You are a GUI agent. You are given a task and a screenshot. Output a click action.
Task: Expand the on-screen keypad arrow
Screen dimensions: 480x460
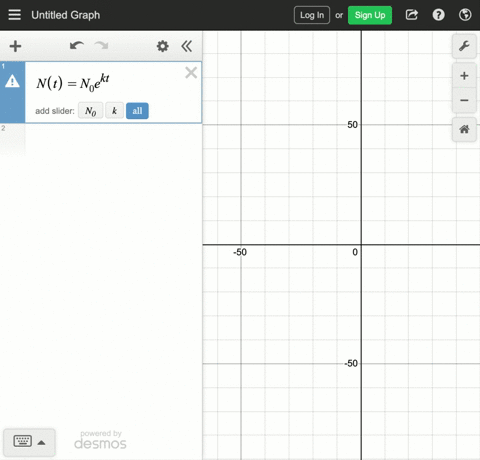click(41, 443)
